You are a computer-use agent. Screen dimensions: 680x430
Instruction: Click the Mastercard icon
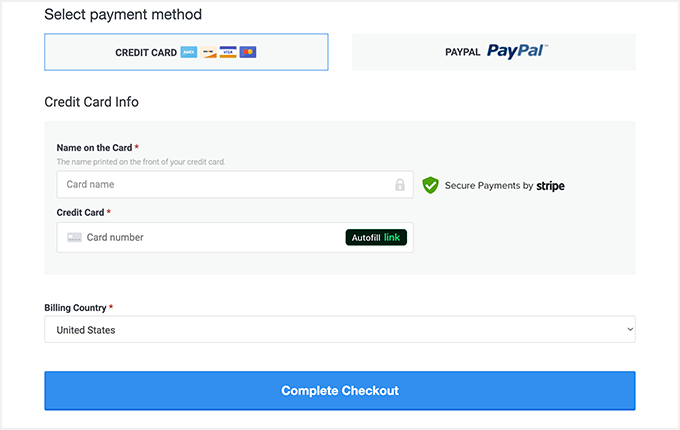click(248, 52)
